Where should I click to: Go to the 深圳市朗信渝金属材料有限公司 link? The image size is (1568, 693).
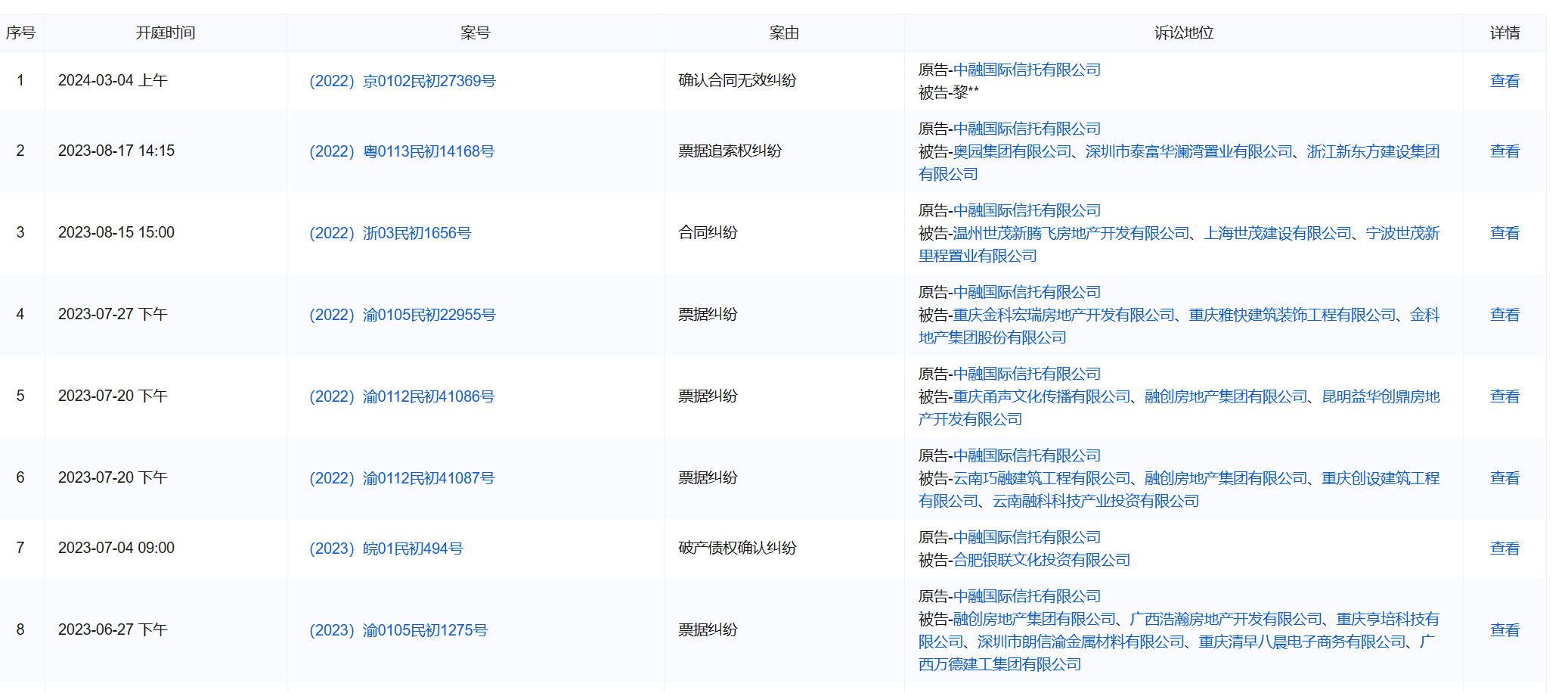point(1081,642)
